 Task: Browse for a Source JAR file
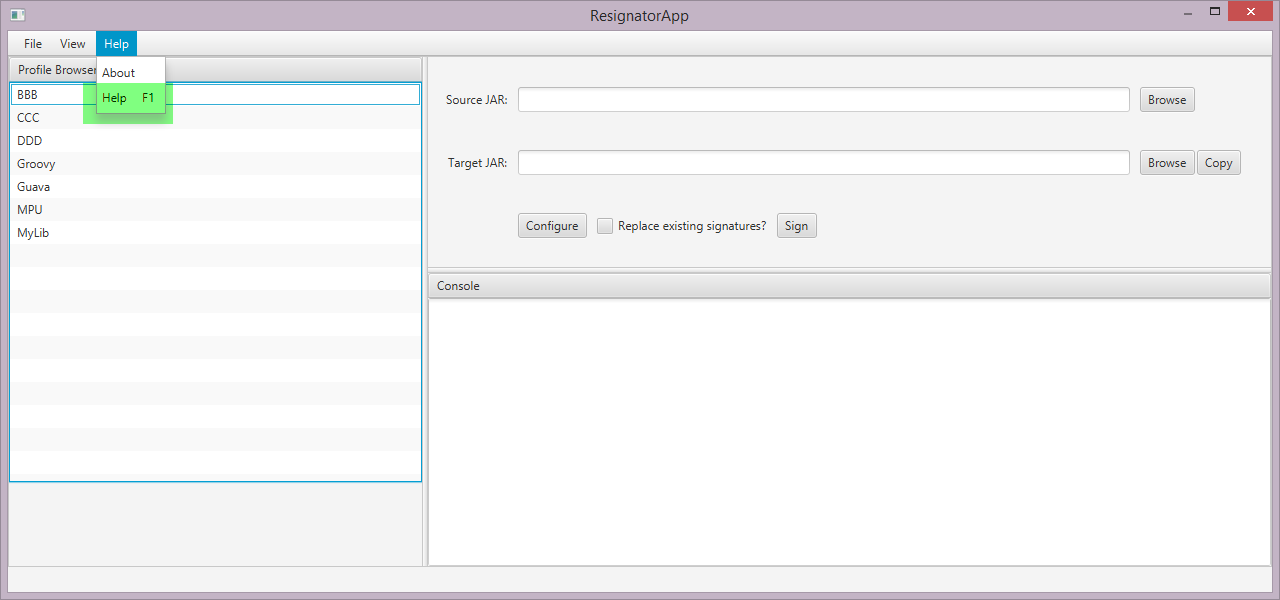[x=1166, y=99]
